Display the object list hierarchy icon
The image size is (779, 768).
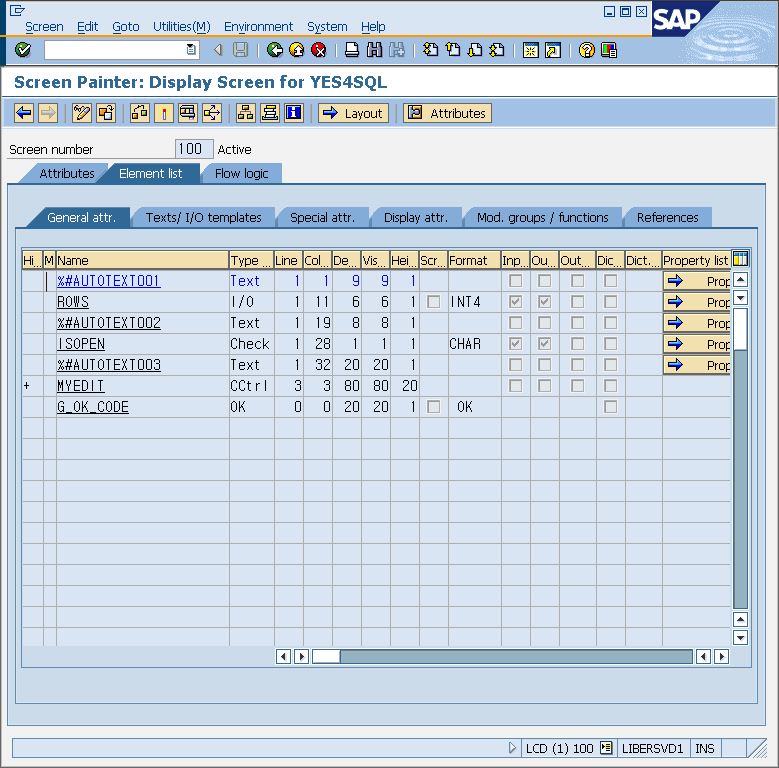click(x=245, y=113)
